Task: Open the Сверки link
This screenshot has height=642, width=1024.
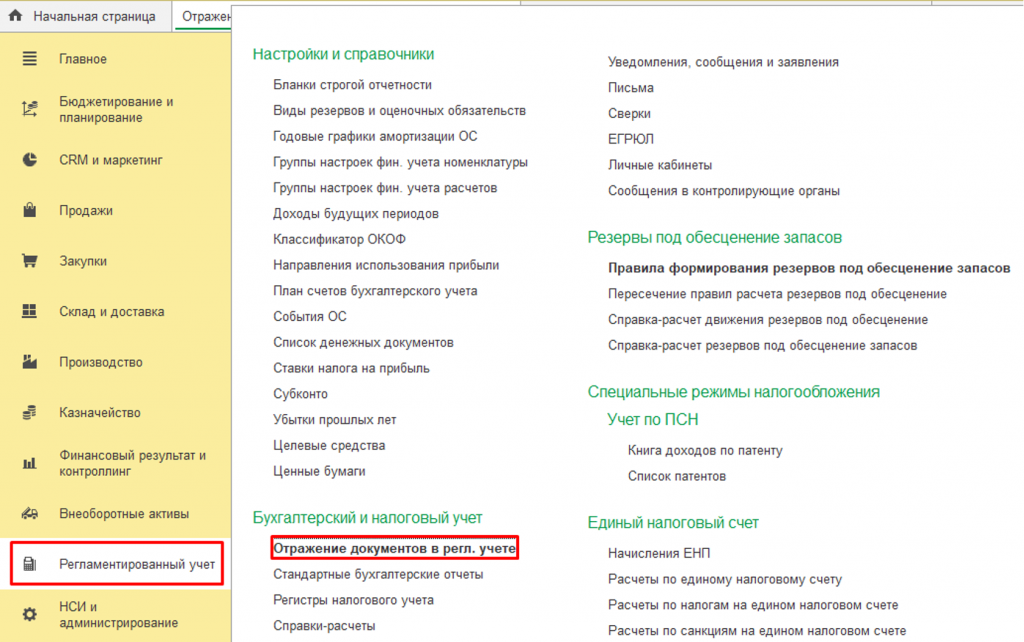Action: [630, 114]
